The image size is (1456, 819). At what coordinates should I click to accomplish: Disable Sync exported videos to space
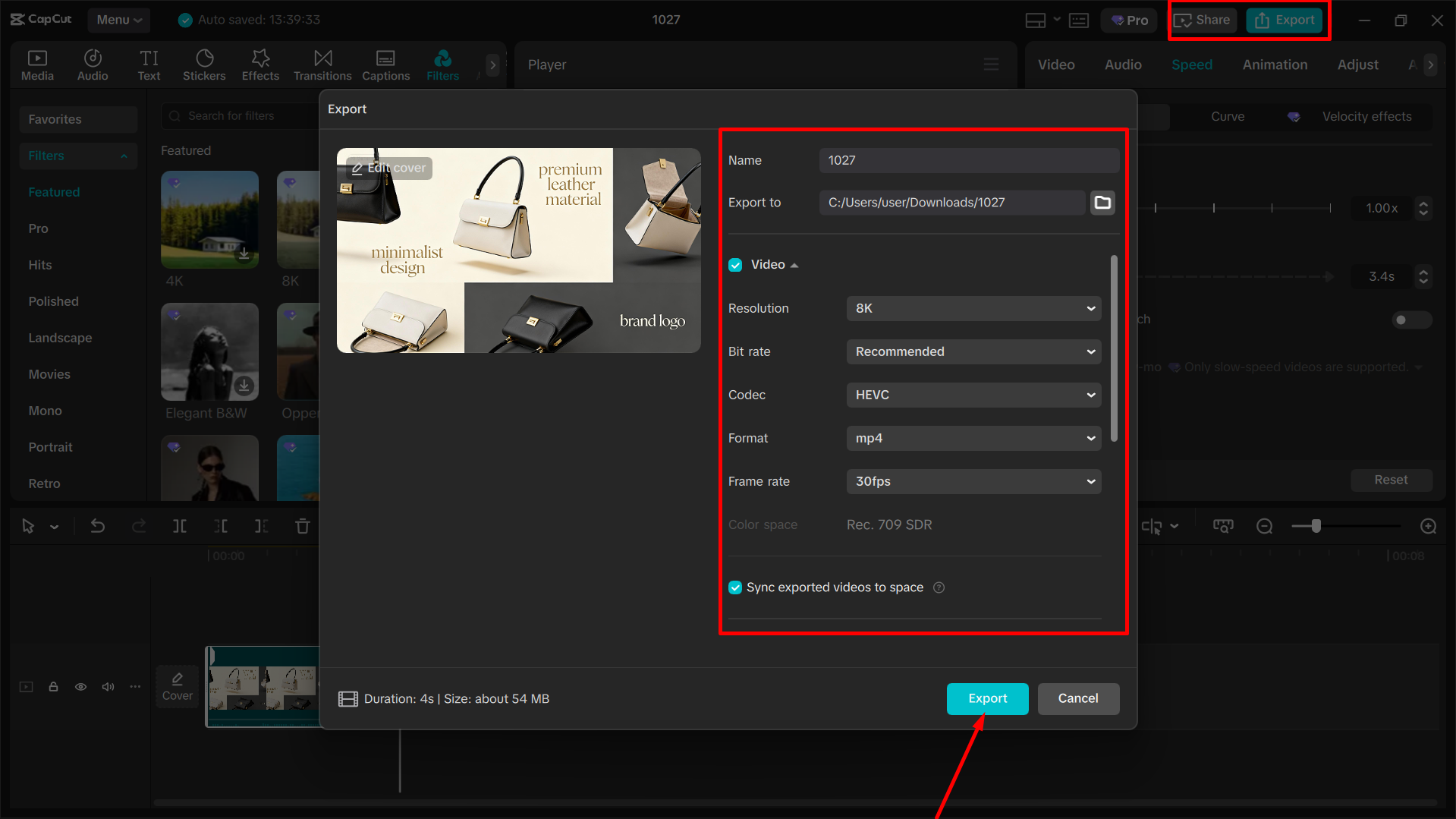[x=734, y=587]
